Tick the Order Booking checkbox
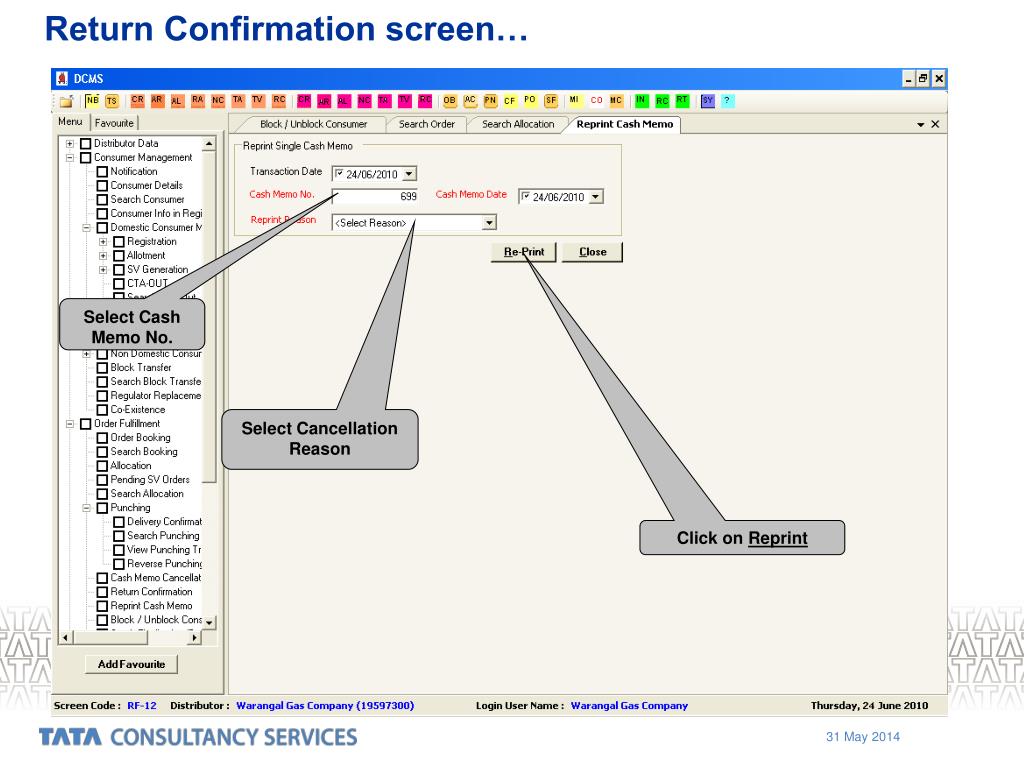Viewport: 1024px width, 768px height. click(x=102, y=438)
